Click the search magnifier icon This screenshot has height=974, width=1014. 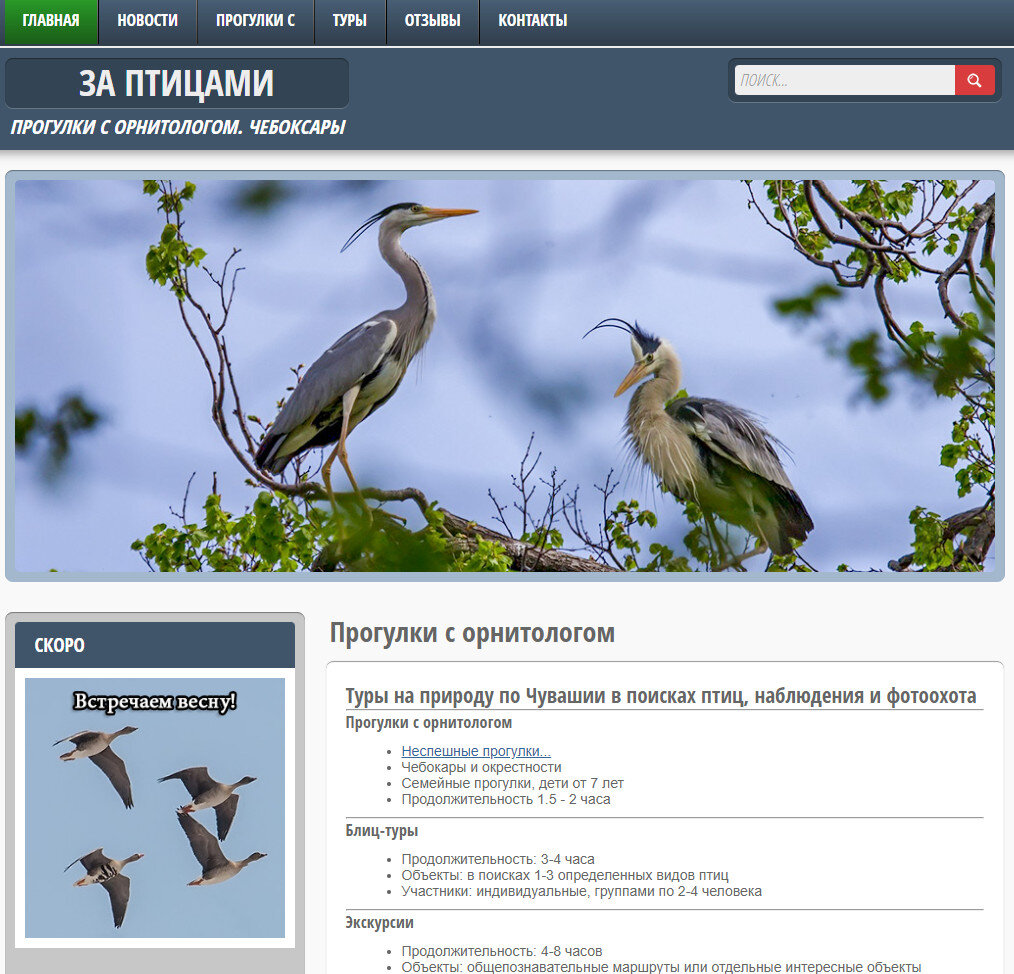(x=975, y=80)
